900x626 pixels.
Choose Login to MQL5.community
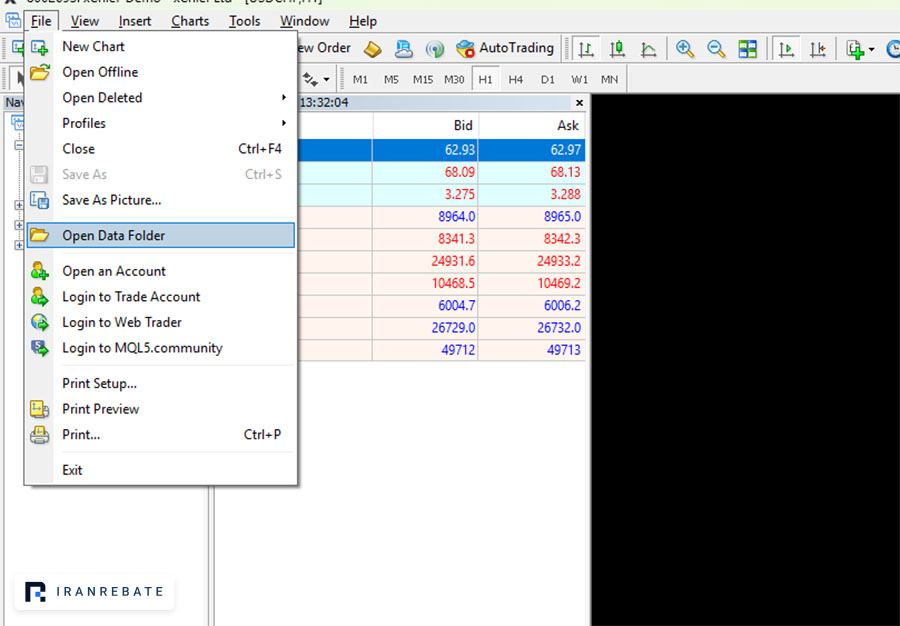click(x=161, y=348)
